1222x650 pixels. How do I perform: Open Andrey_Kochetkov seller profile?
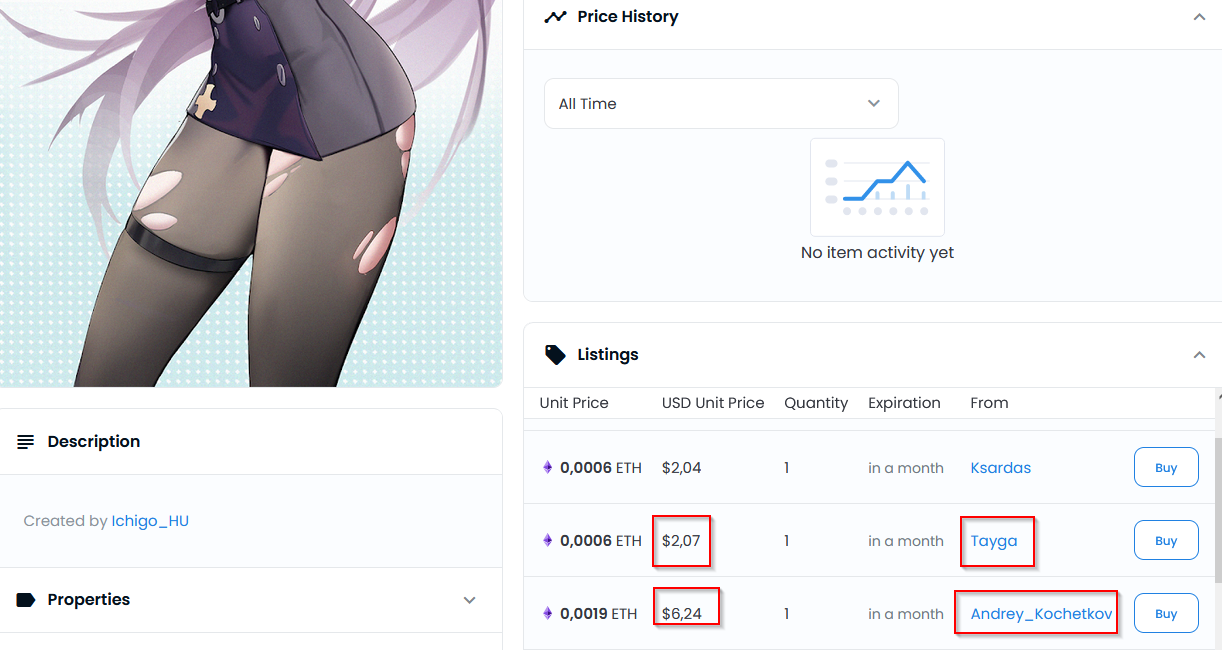(x=1041, y=614)
